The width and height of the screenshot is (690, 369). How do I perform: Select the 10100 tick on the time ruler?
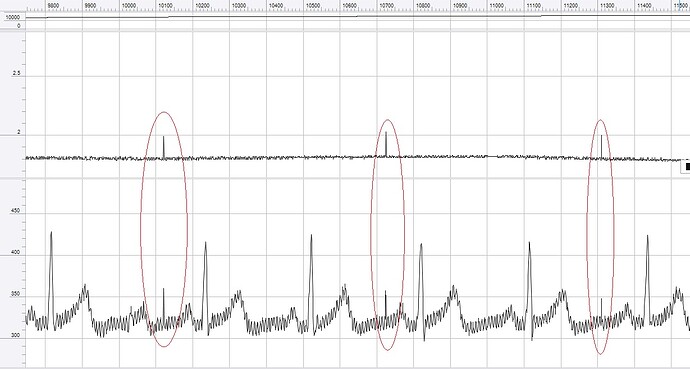pyautogui.click(x=165, y=5)
